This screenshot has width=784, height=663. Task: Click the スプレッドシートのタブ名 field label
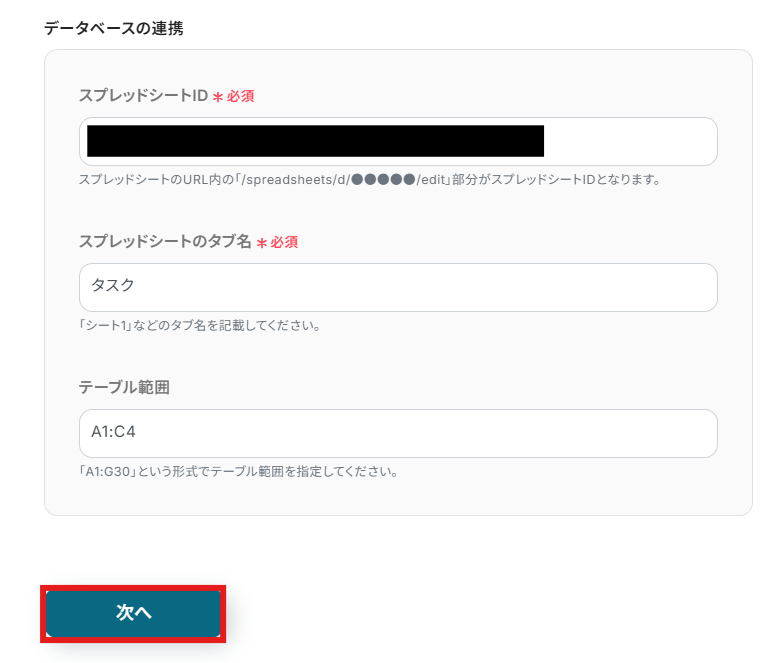coord(165,242)
